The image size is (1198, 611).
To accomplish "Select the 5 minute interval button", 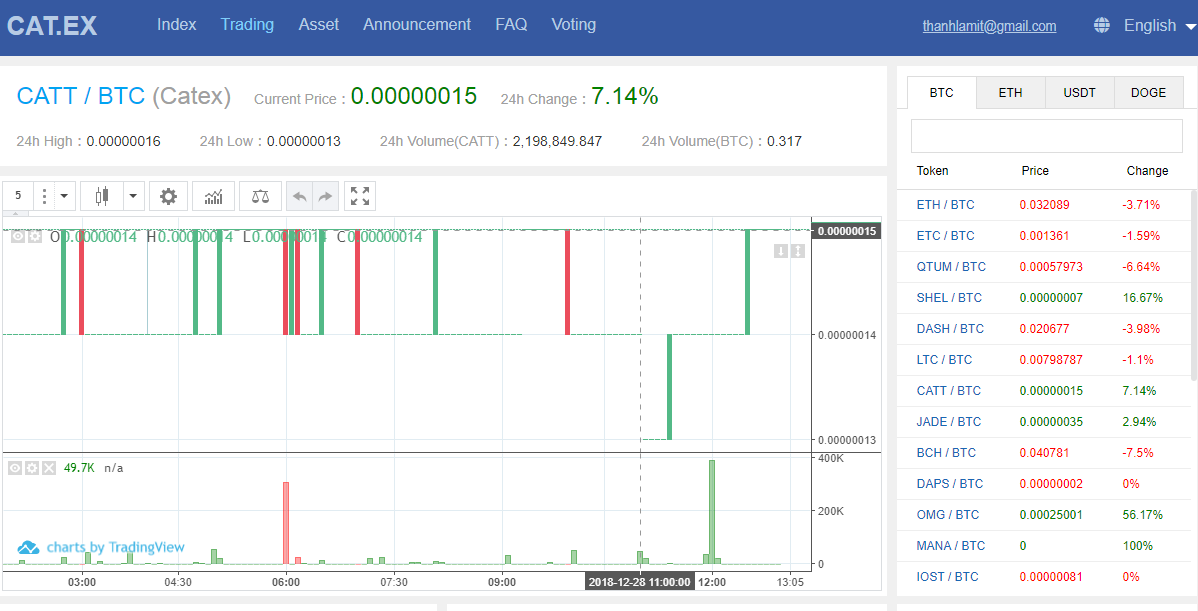I will 18,196.
